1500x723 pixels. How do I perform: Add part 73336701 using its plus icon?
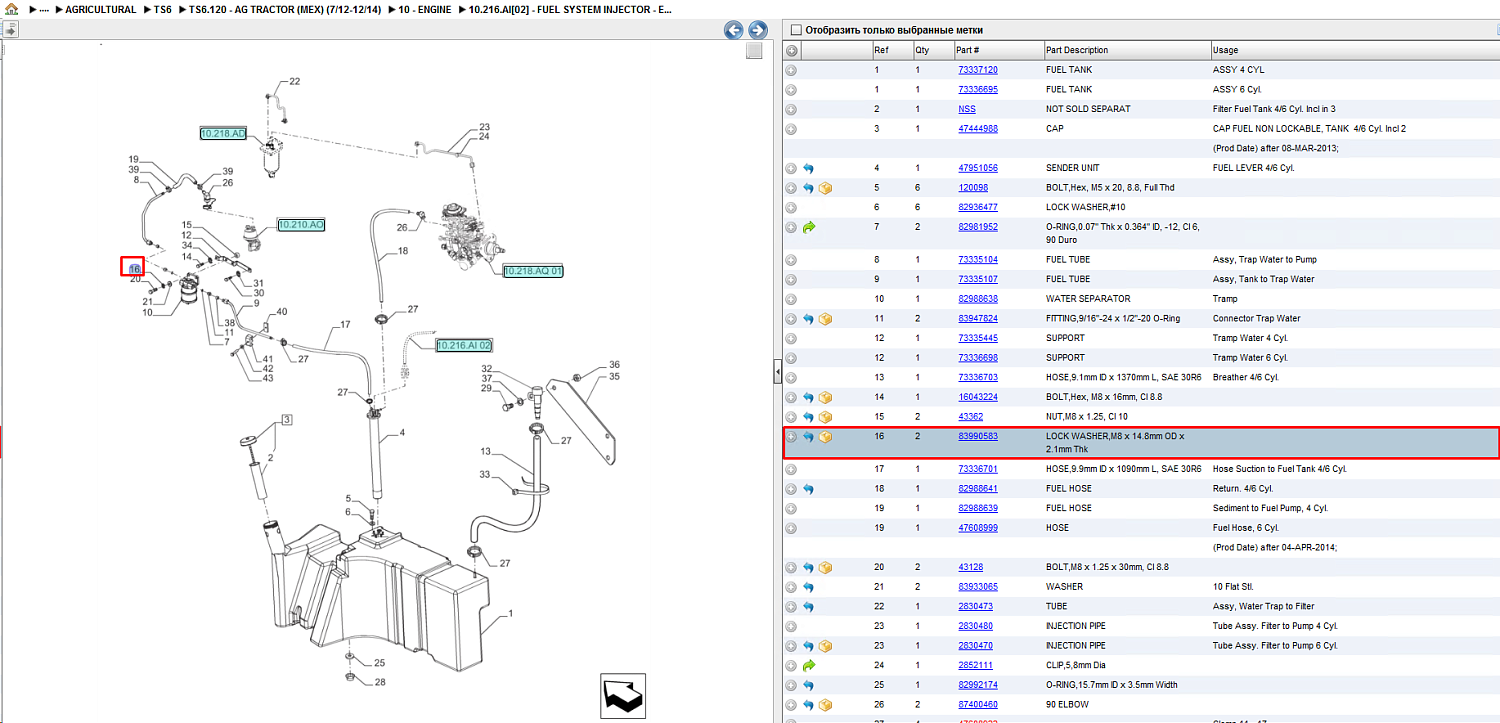[791, 469]
